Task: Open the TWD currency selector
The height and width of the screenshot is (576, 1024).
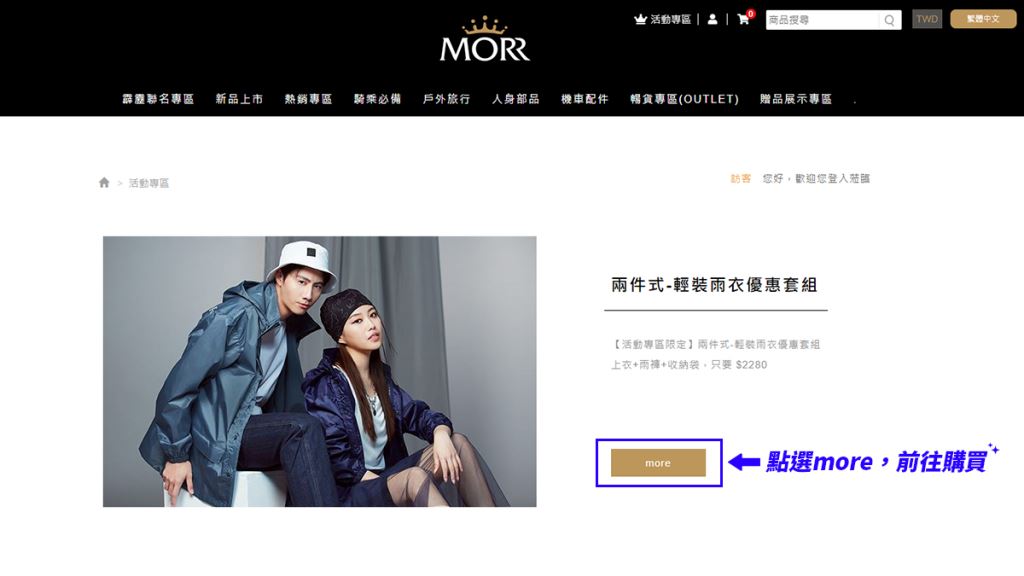Action: 927,19
